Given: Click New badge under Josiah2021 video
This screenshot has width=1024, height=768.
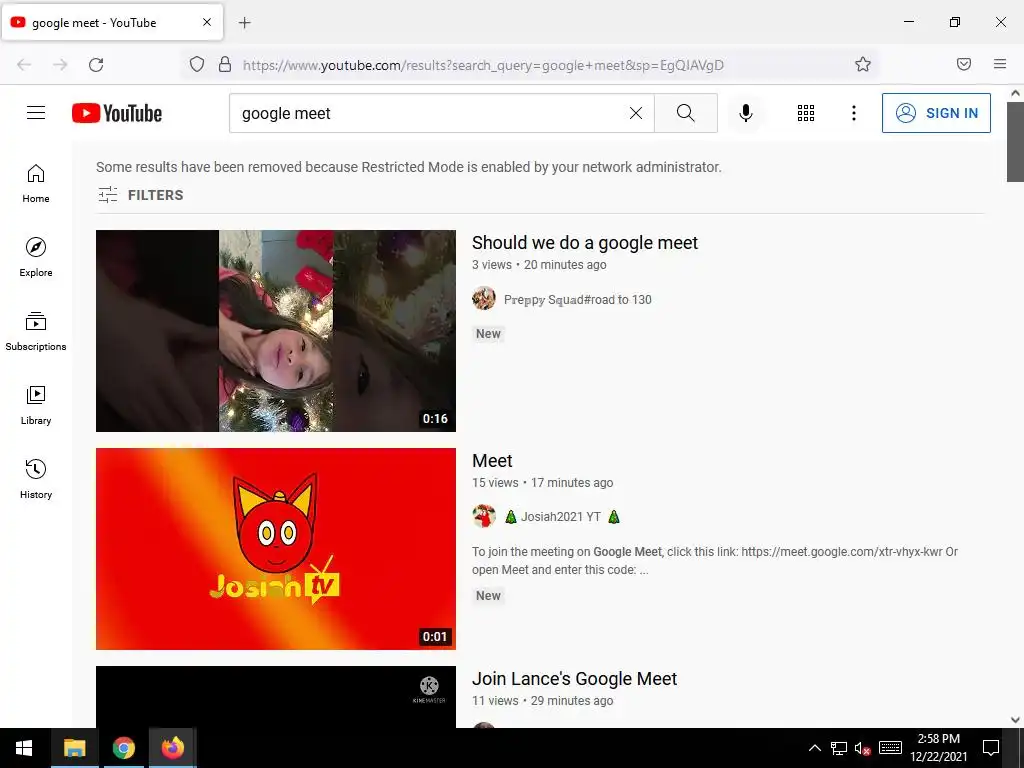Looking at the screenshot, I should point(488,596).
